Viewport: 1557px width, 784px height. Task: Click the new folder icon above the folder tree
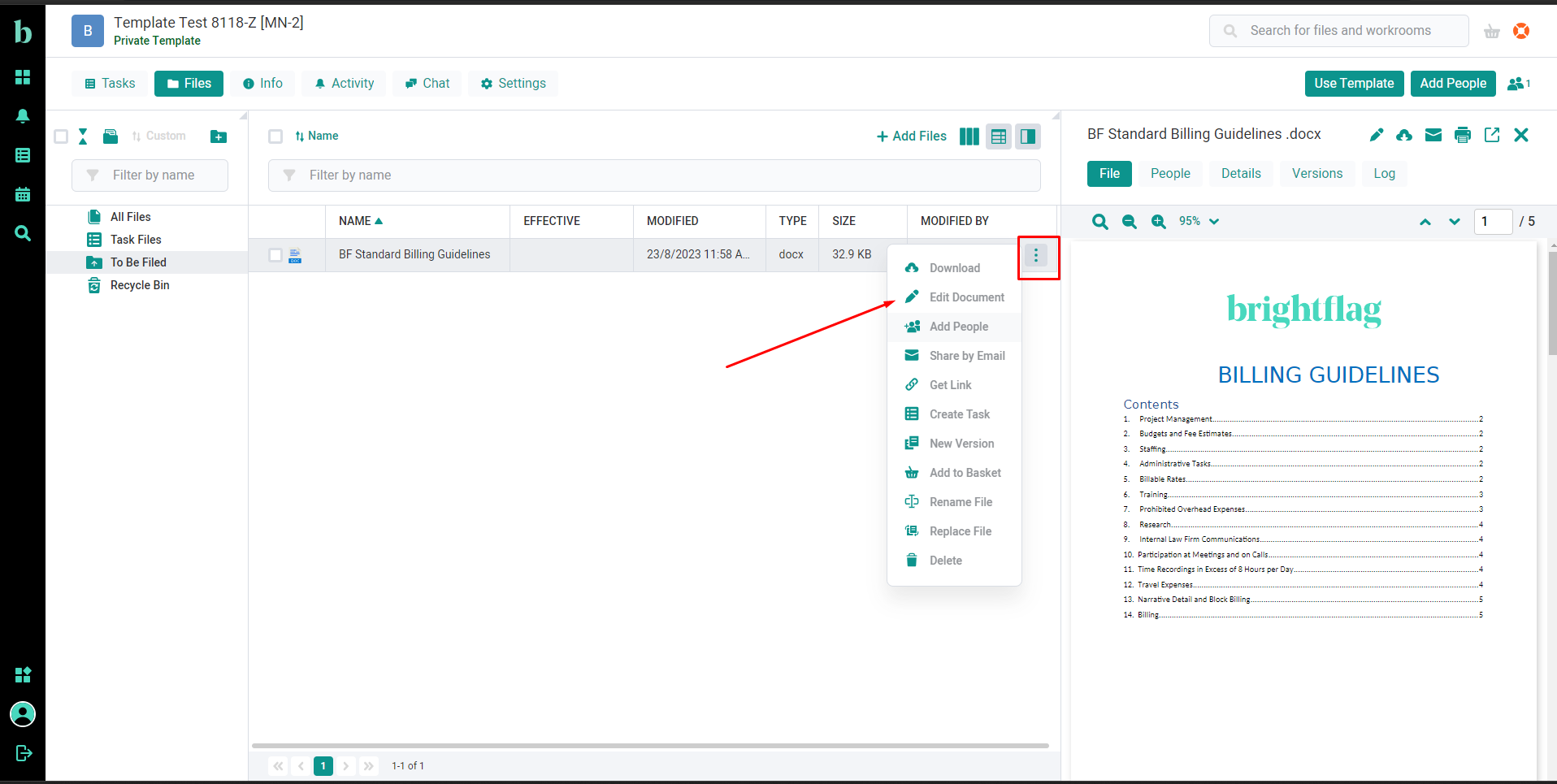pos(218,136)
